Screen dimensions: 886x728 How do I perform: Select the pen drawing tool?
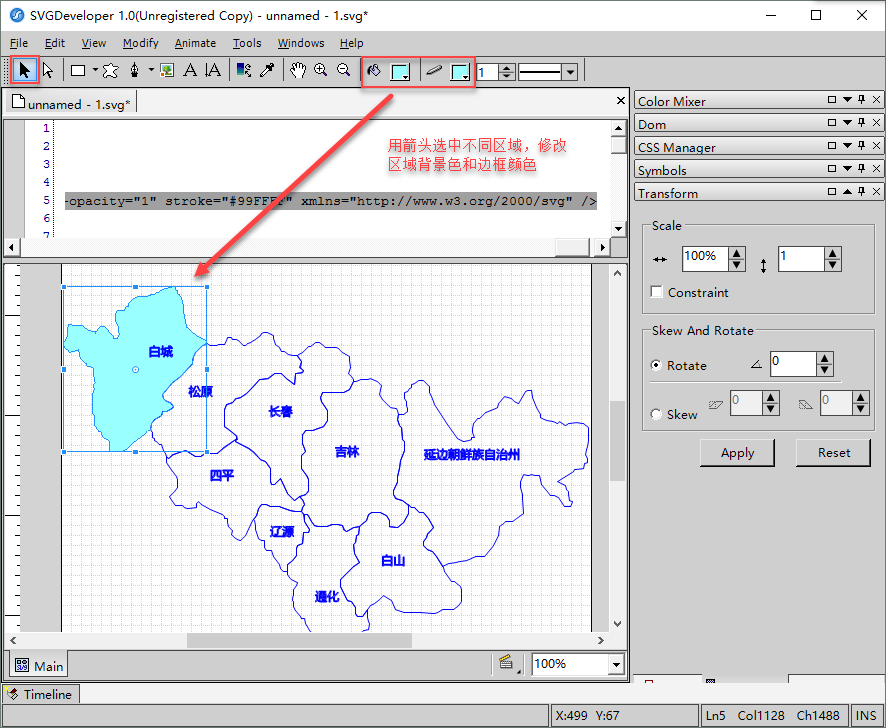tap(134, 71)
